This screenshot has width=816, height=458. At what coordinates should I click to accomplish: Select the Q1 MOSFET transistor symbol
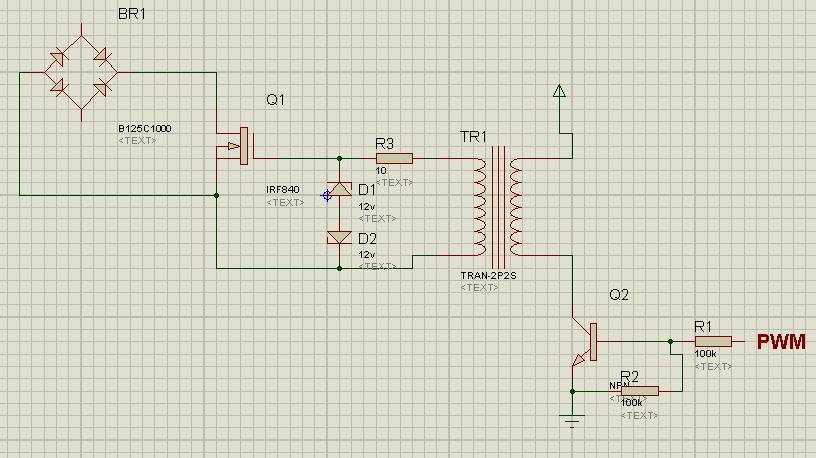click(x=235, y=146)
